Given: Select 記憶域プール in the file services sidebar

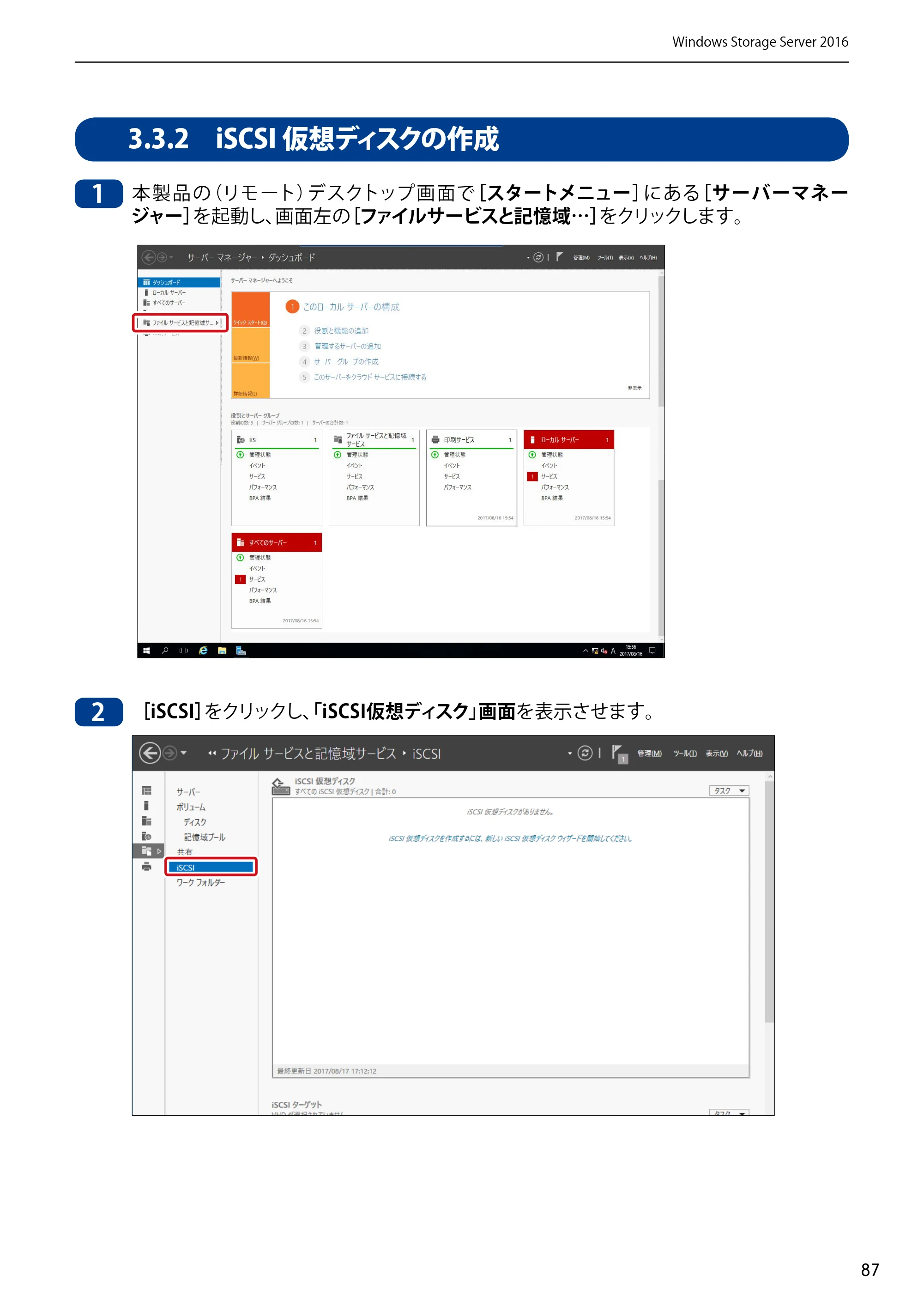Looking at the screenshot, I should (x=204, y=837).
